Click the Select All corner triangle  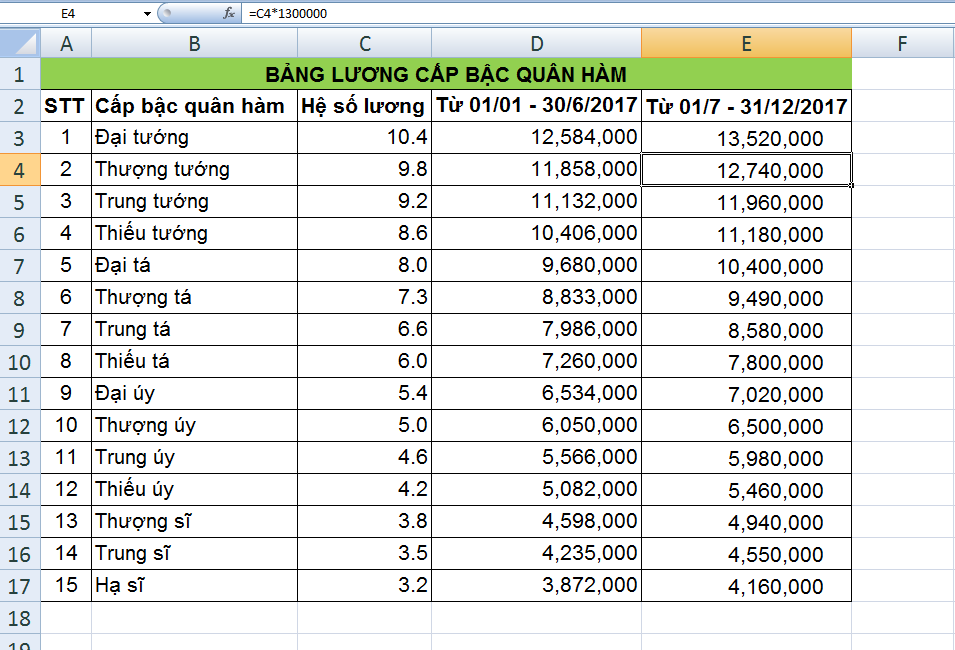pos(21,43)
